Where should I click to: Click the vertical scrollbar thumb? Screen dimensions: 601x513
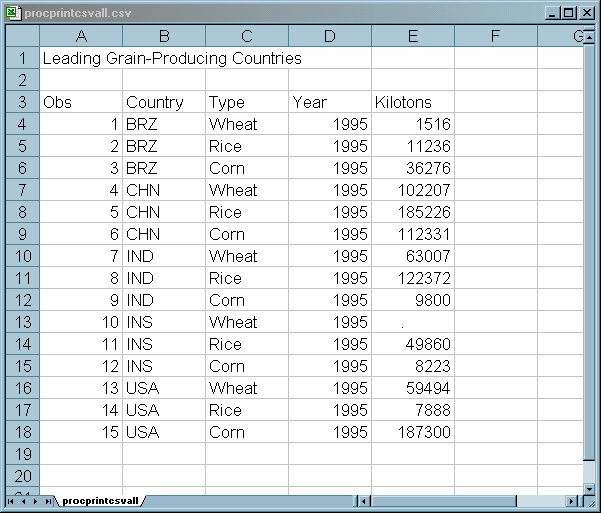click(589, 251)
